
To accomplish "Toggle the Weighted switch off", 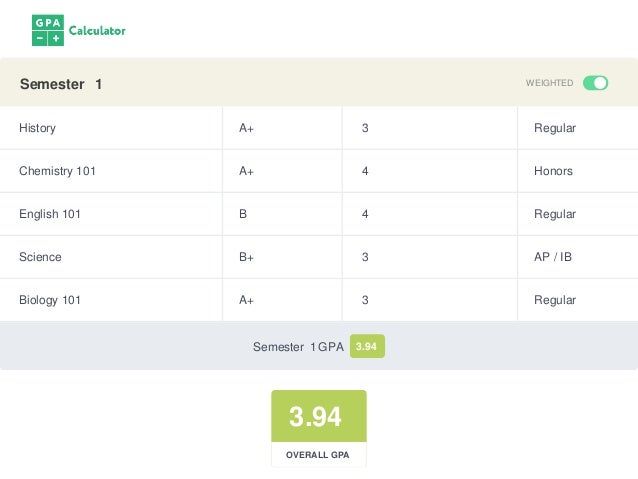I will tap(595, 83).
